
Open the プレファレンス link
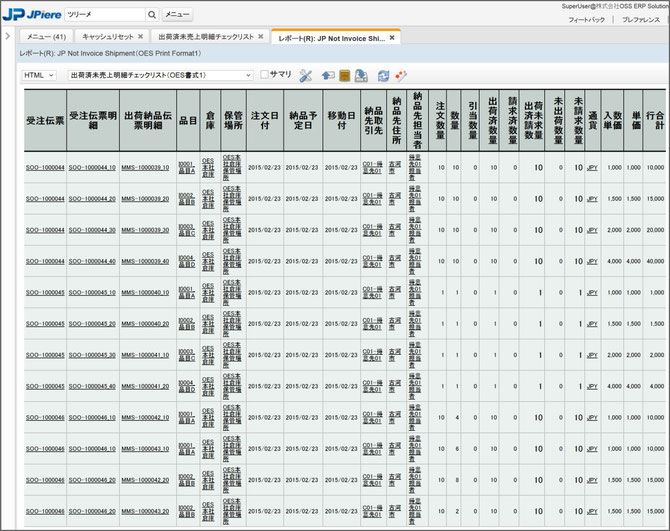[x=641, y=20]
